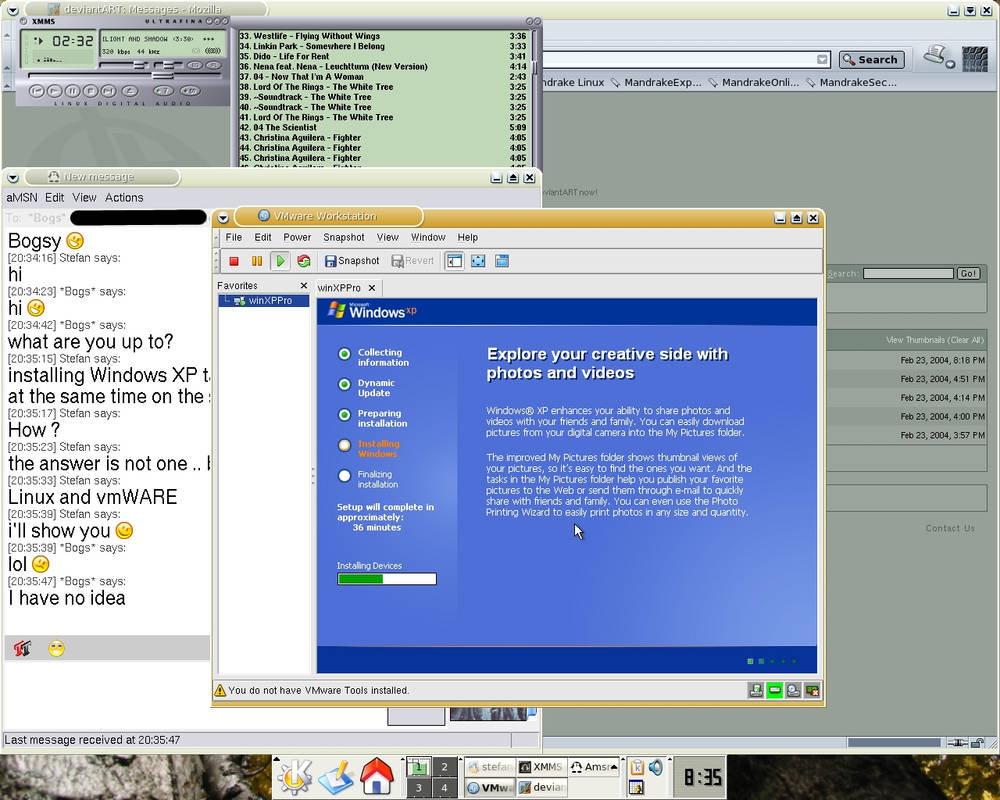This screenshot has width=1000, height=800.
Task: Click the Mozilla Search button
Action: point(871,59)
